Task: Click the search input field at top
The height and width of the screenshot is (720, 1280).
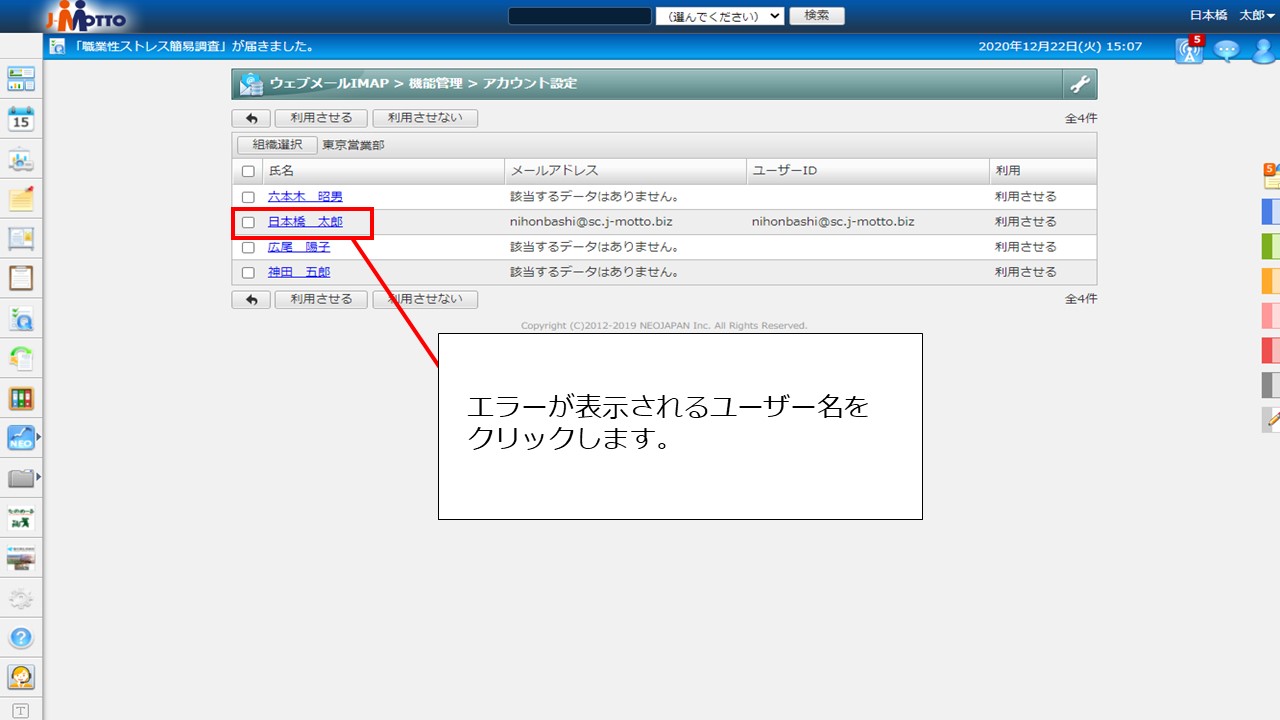Action: click(x=580, y=16)
